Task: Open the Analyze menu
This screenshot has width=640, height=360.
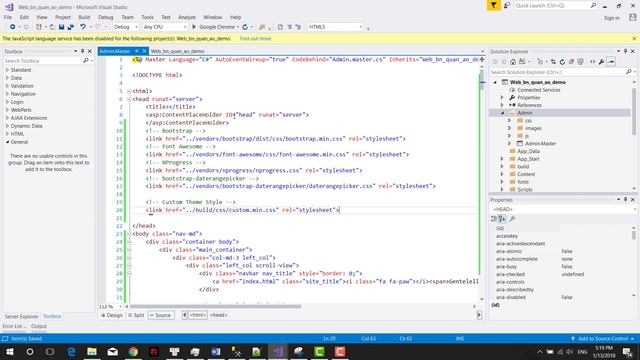Action: [x=187, y=17]
